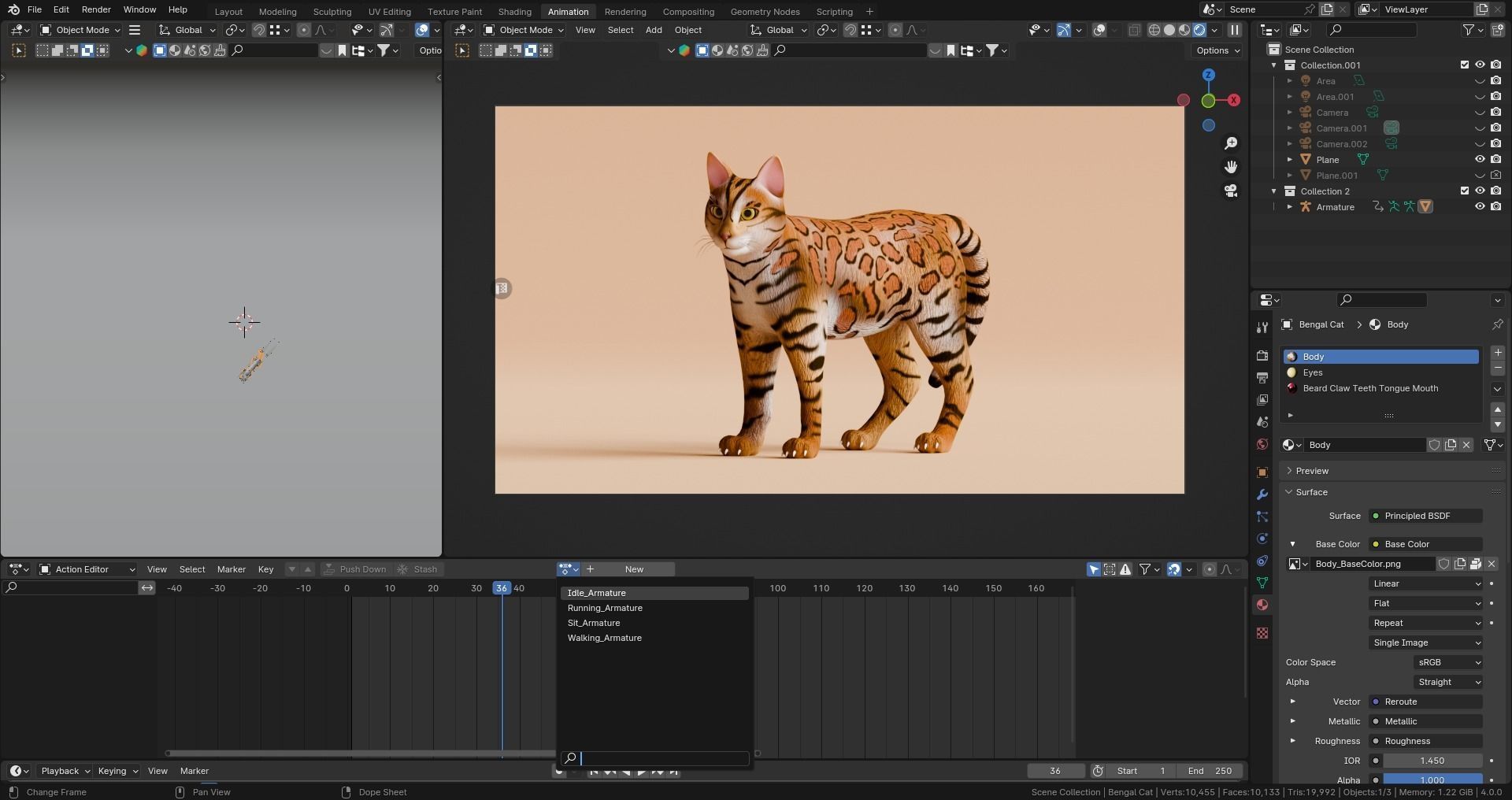Open the sRGB color space dropdown

pos(1448,662)
